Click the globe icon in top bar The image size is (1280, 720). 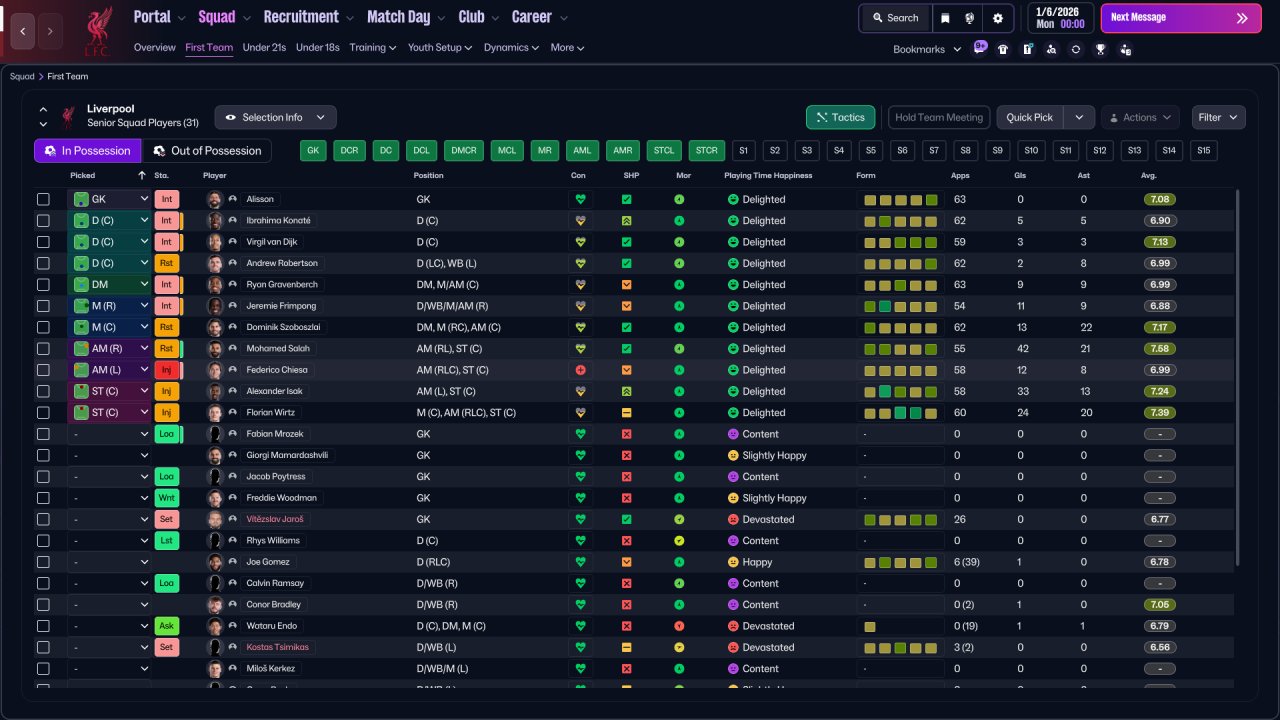pyautogui.click(x=970, y=18)
